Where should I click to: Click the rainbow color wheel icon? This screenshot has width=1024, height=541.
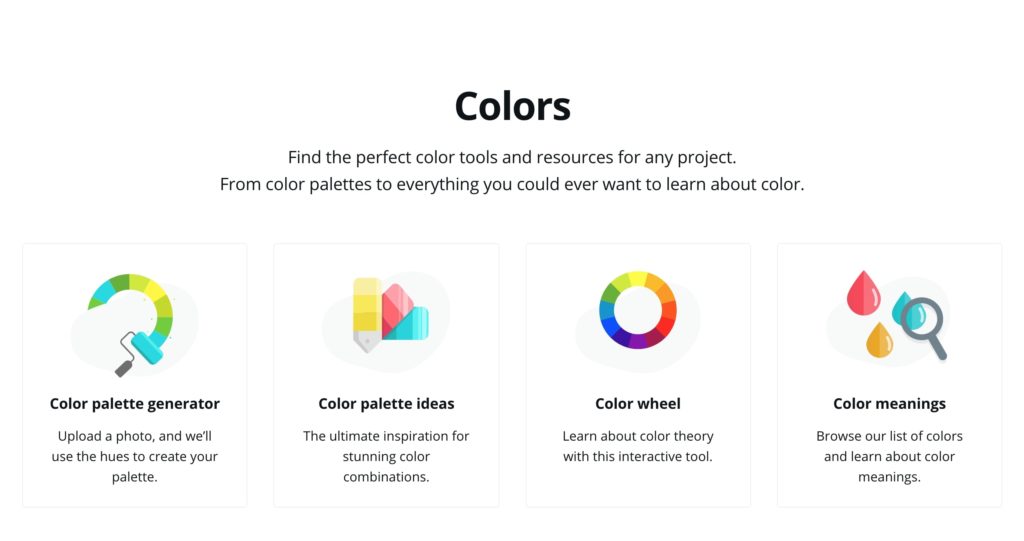pyautogui.click(x=638, y=310)
